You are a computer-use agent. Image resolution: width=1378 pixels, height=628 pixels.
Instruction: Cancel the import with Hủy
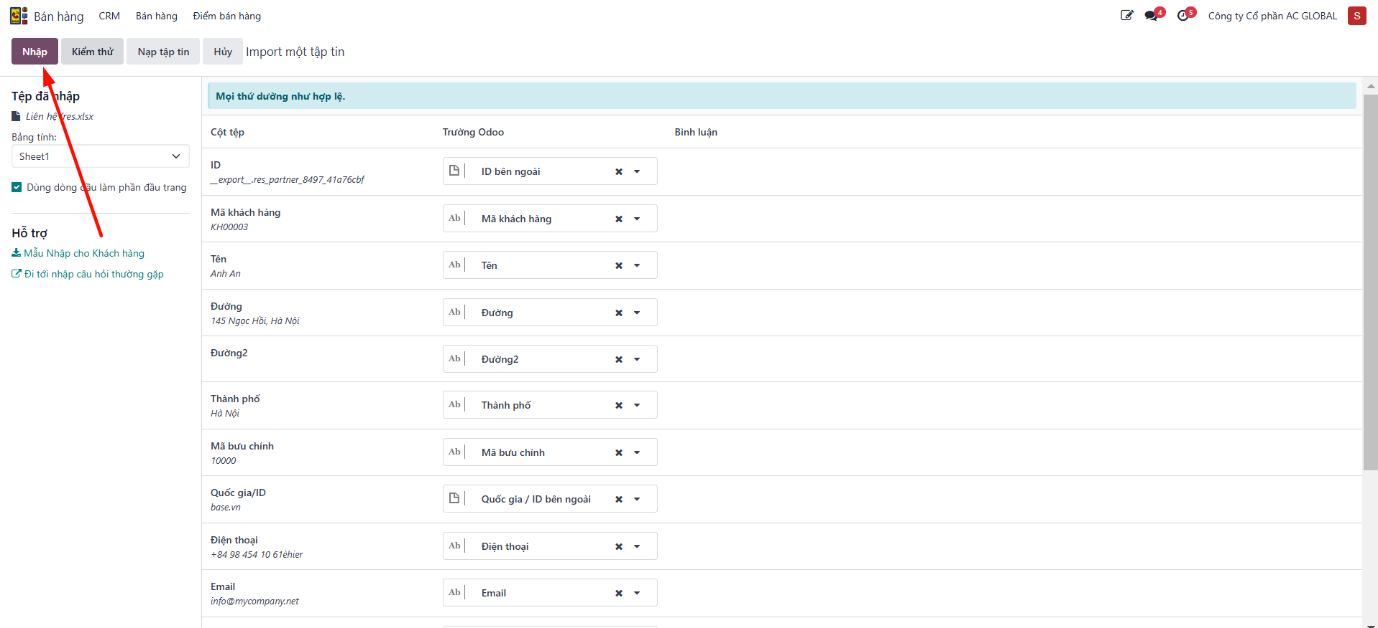click(x=223, y=51)
